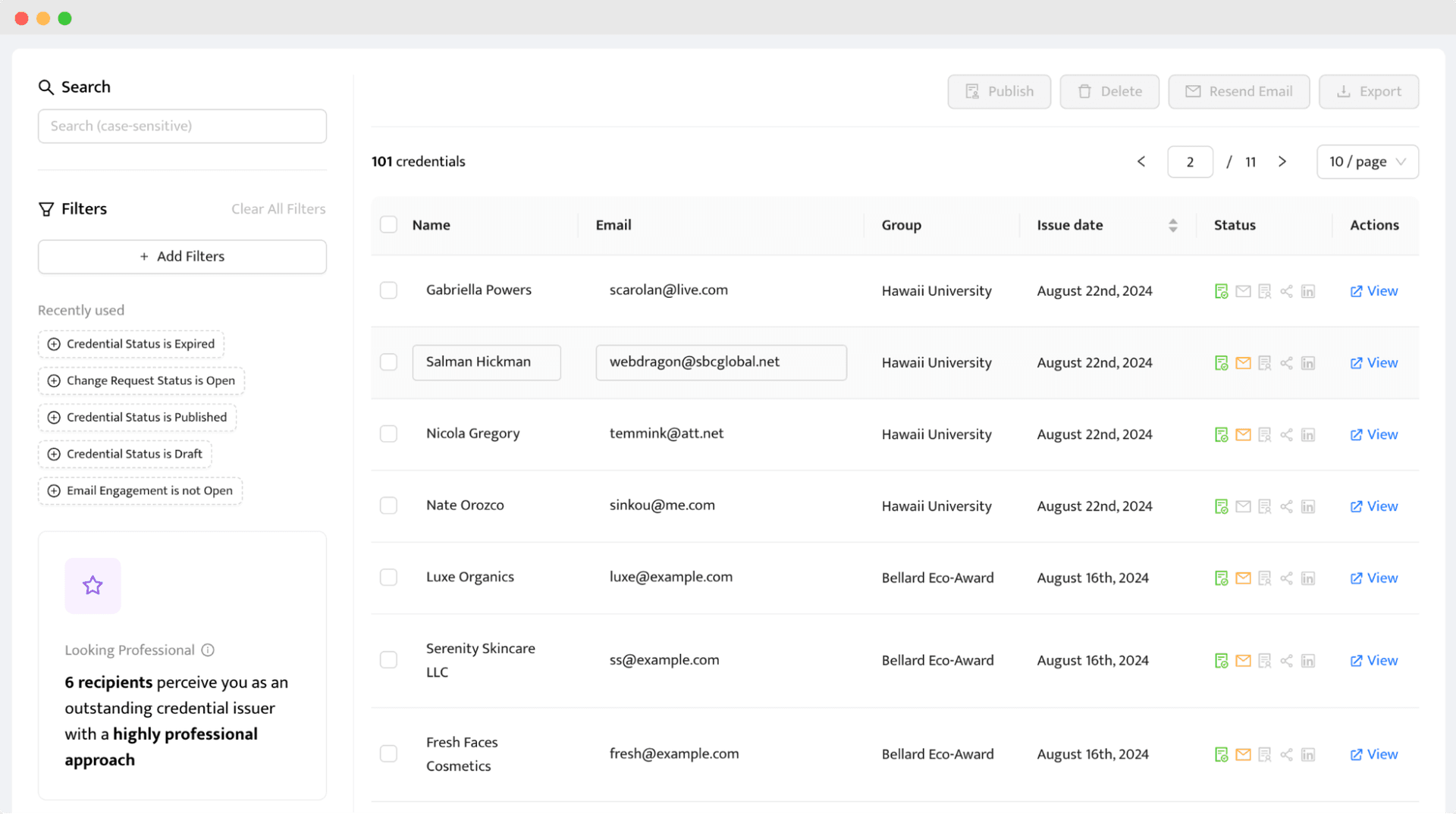Screen dimensions: 1456x814
Task: Go to next page arrow
Action: pyautogui.click(x=1282, y=161)
